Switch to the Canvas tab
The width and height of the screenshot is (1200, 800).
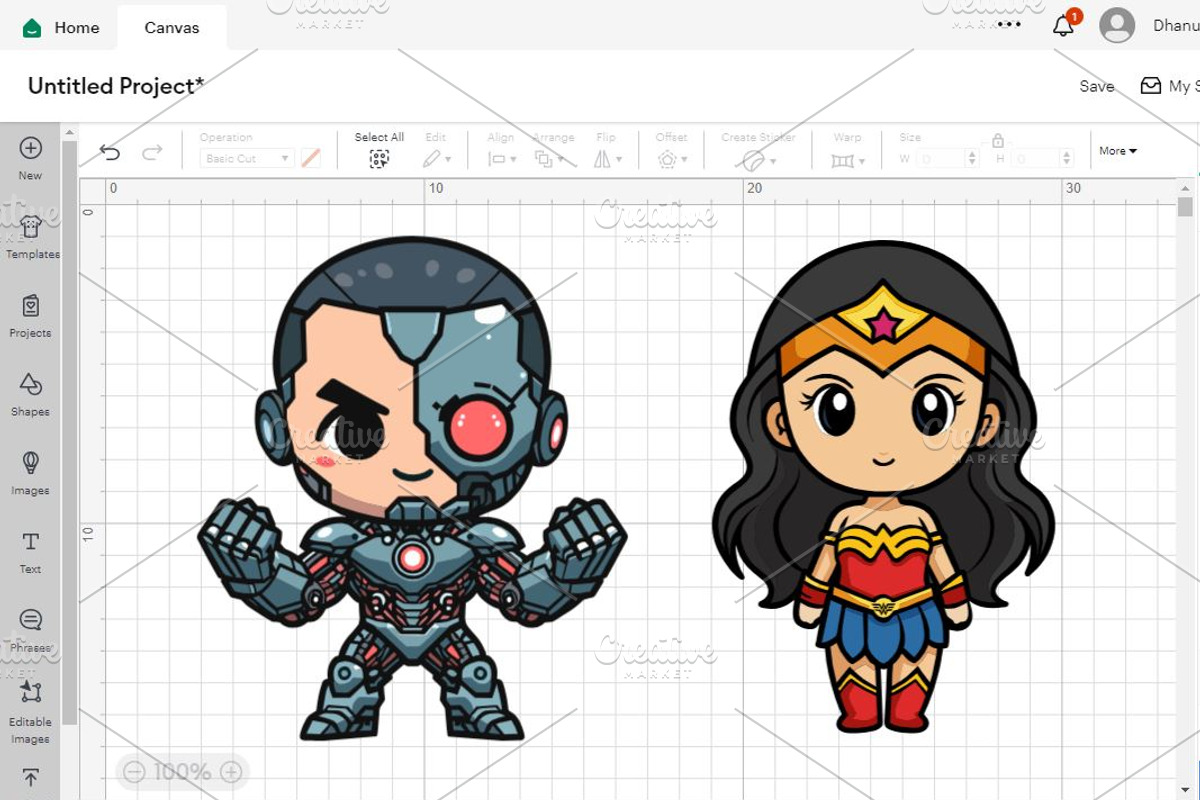point(172,28)
